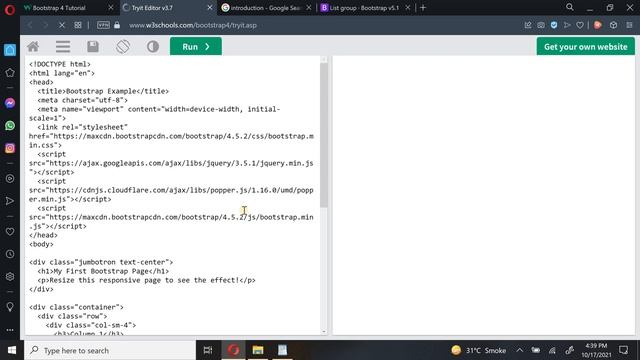Add page to bookmarks heart icon
This screenshot has height=360, width=640.
580,25
